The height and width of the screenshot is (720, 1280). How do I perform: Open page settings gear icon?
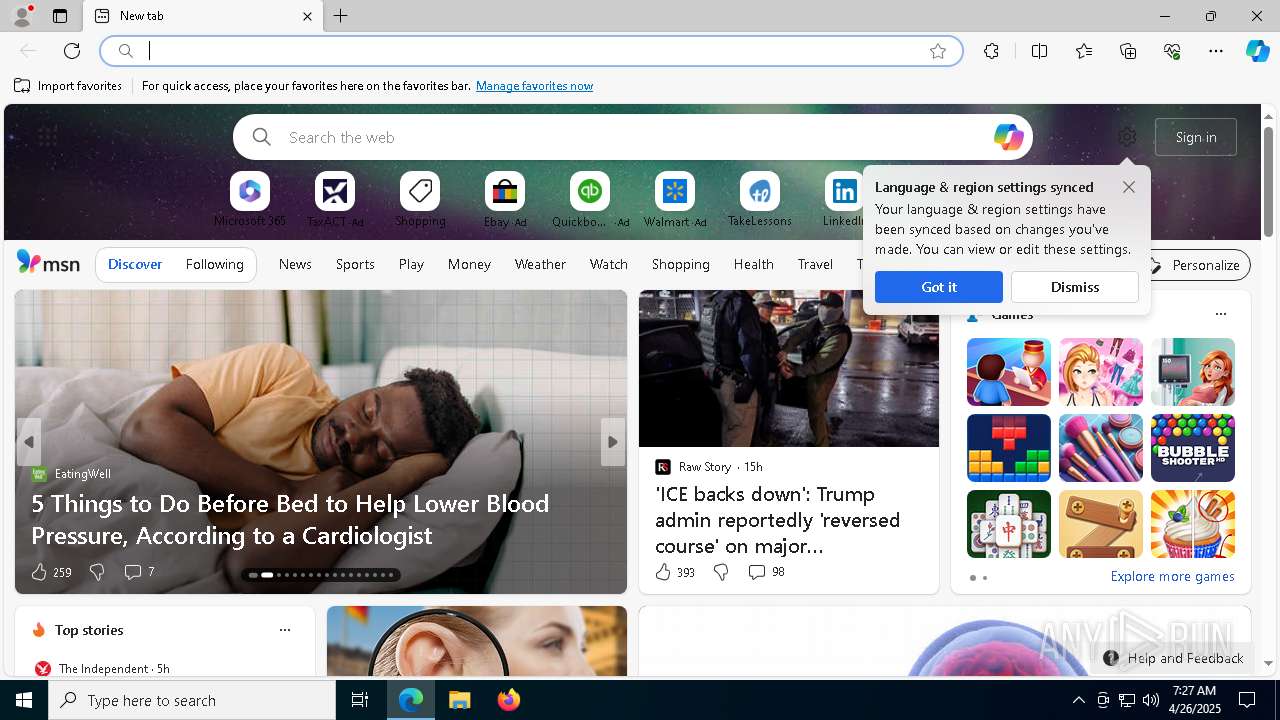[x=1127, y=137]
